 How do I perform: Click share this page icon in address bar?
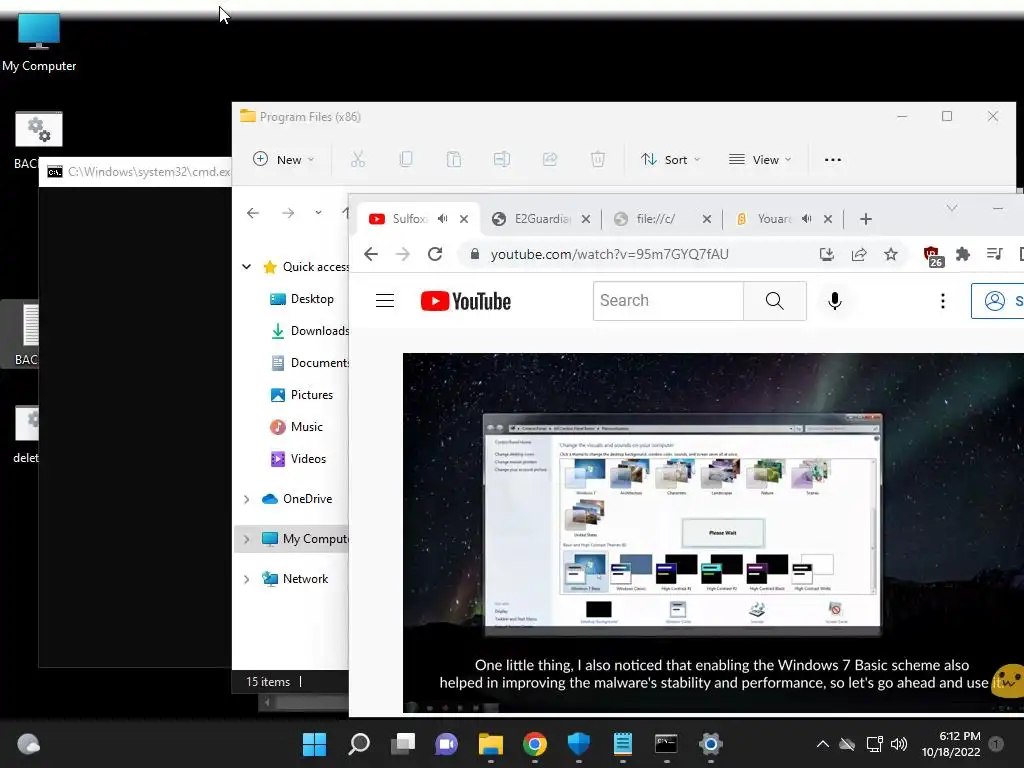859,254
